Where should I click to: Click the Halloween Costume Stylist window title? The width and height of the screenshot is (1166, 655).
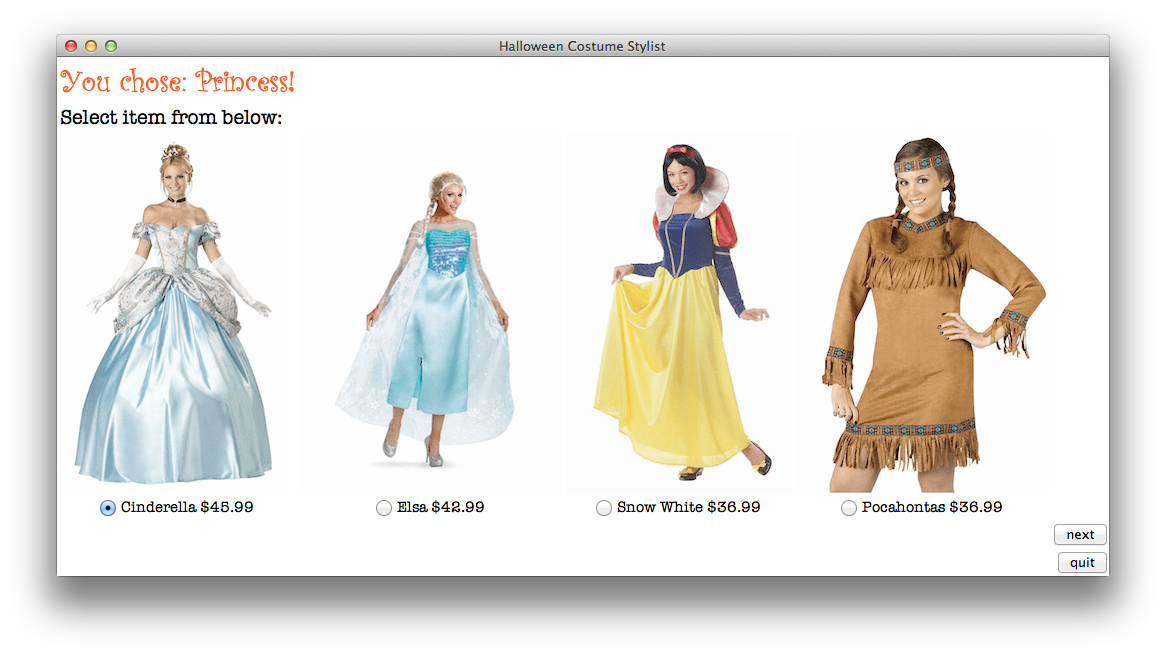point(582,46)
